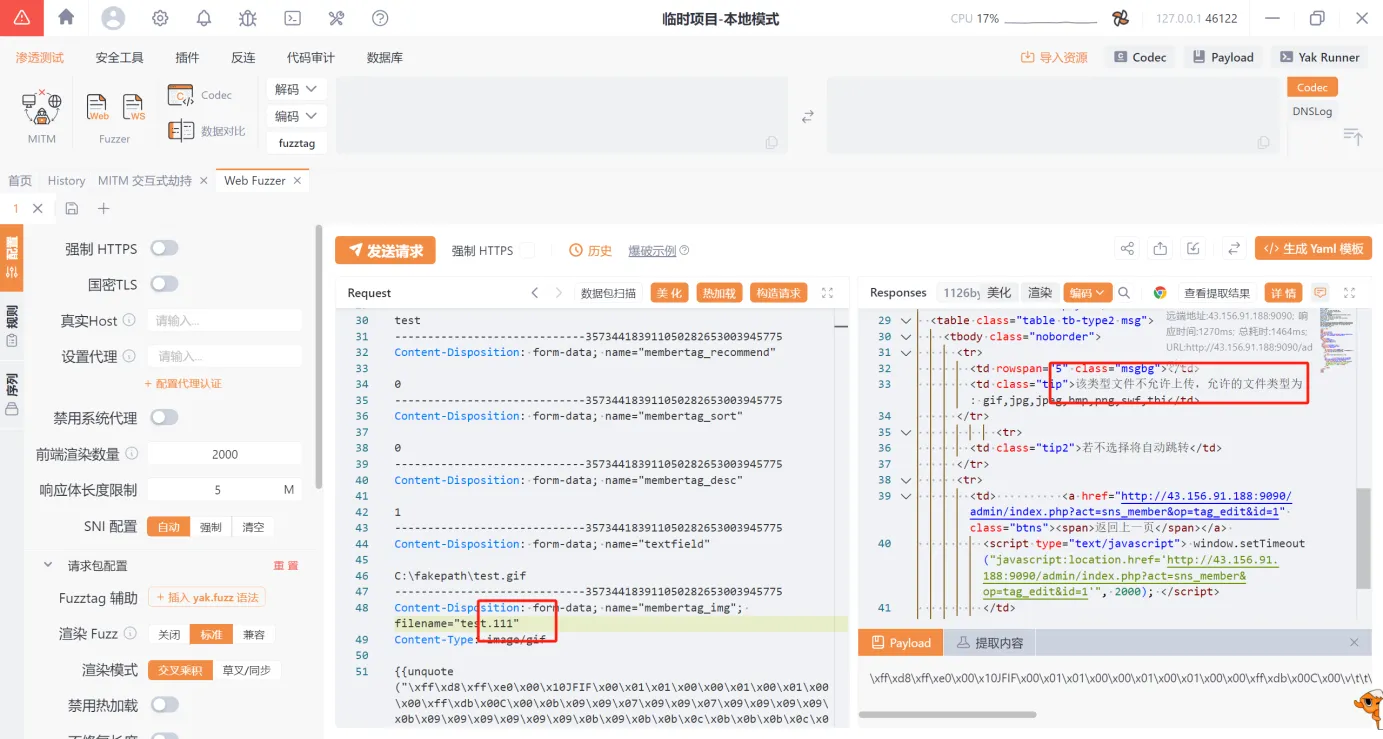Viewport: 1383px width, 739px height.
Task: Check the 强制 HTTPS box near send button
Action: tap(527, 250)
